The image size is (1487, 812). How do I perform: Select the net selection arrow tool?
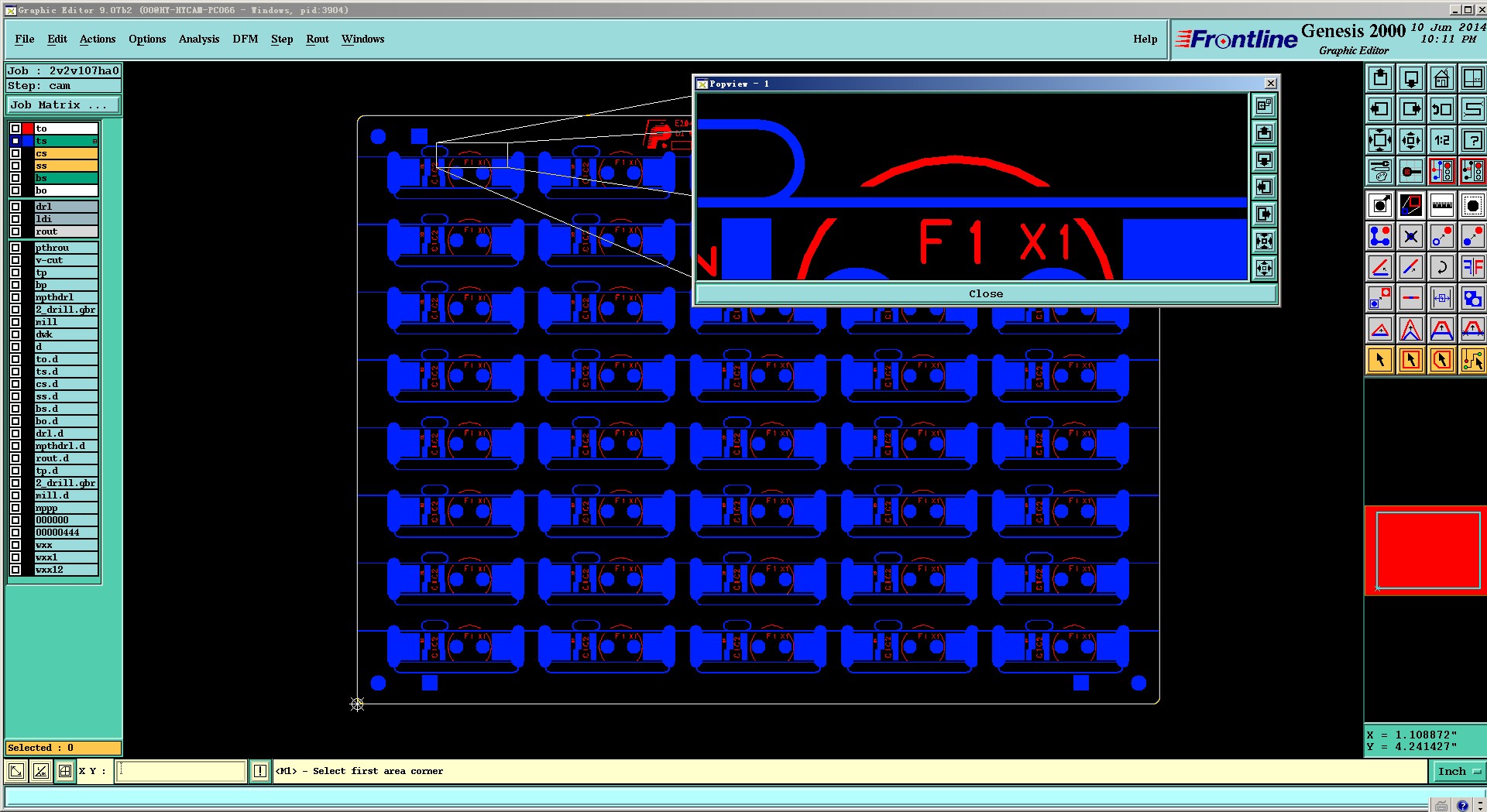1472,360
